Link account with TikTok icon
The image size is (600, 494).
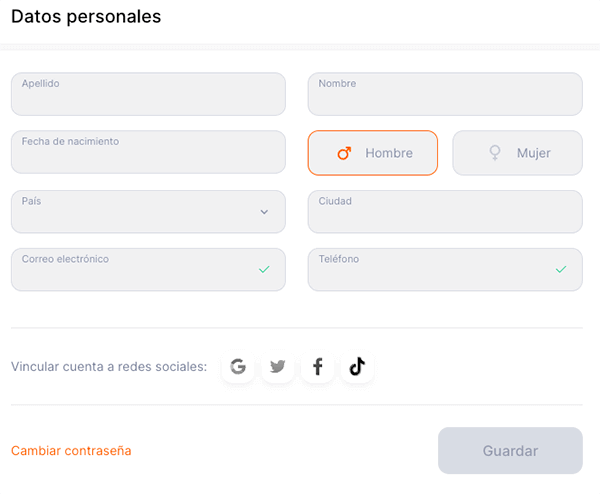pos(357,367)
